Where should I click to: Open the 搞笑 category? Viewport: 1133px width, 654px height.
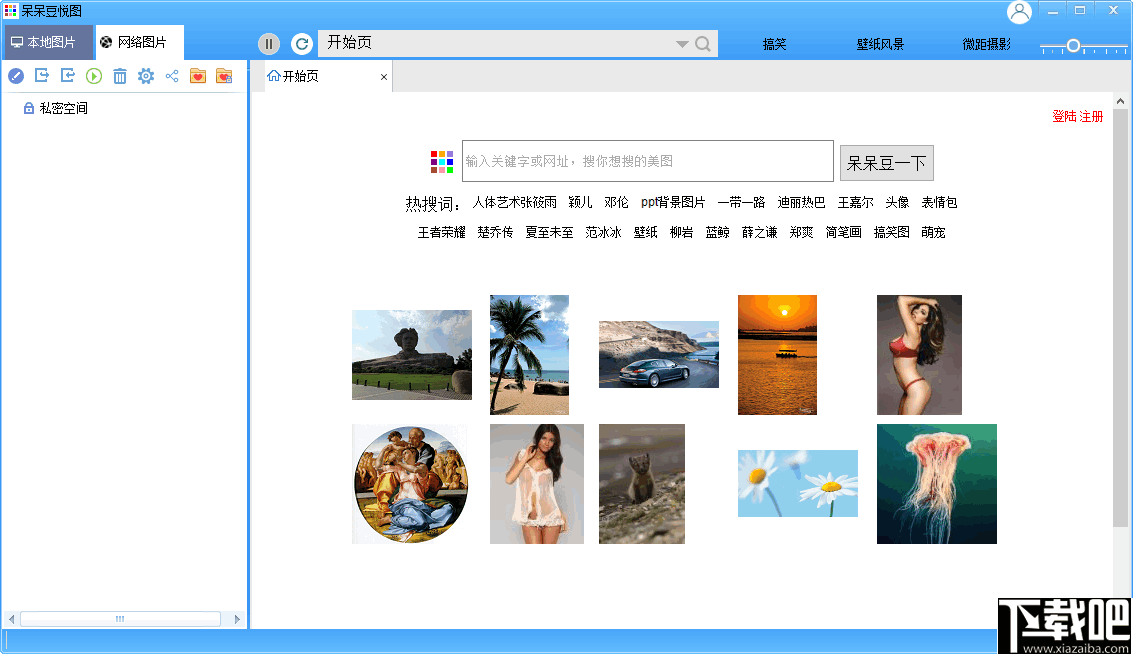[x=775, y=44]
